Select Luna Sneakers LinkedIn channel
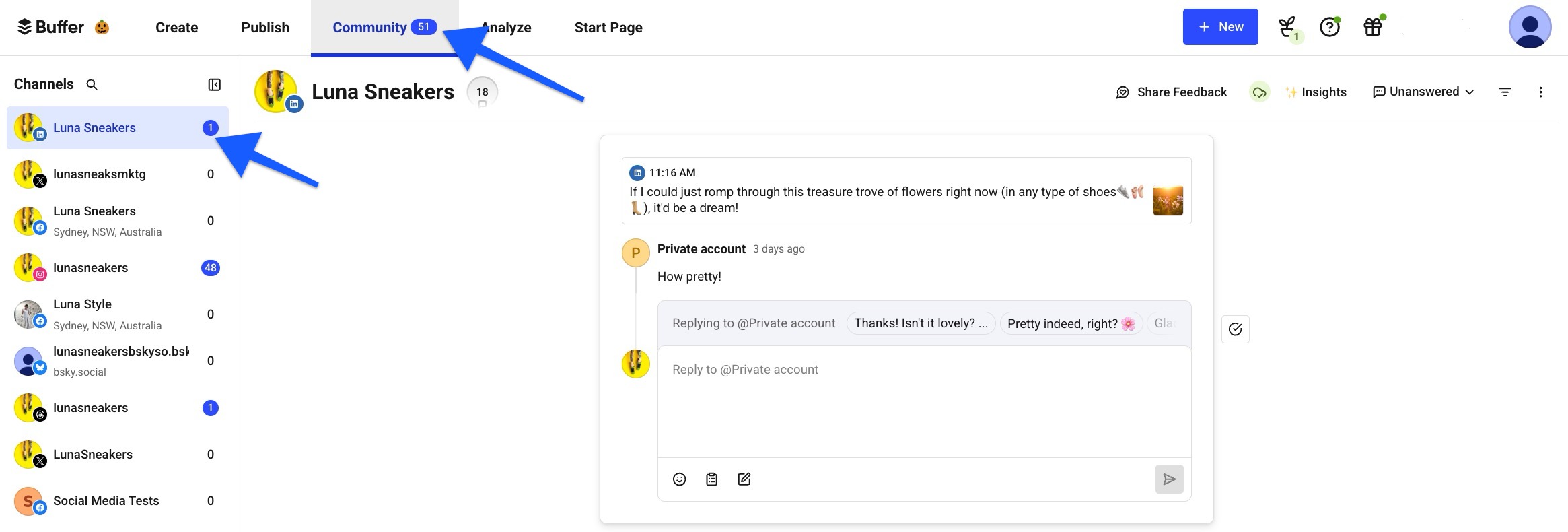 click(118, 128)
